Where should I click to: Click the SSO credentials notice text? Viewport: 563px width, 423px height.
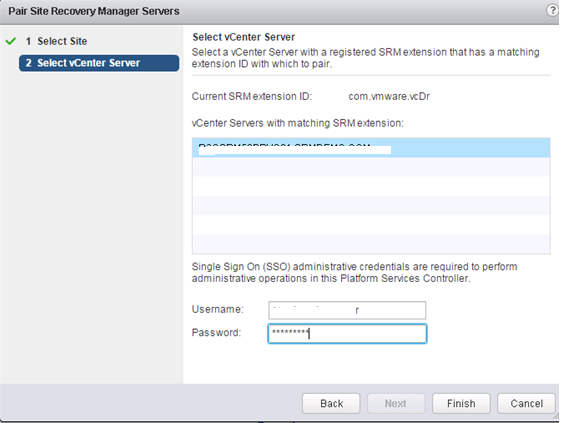point(354,273)
